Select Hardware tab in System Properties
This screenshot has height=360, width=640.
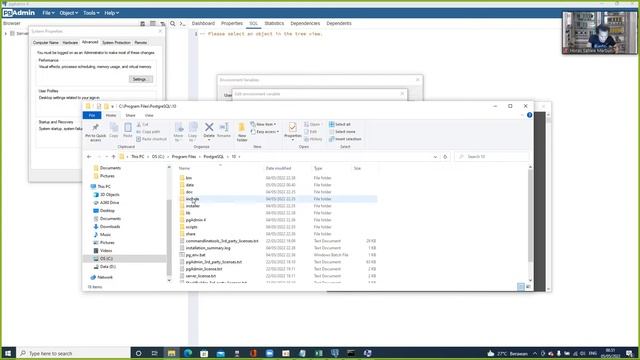coord(70,42)
